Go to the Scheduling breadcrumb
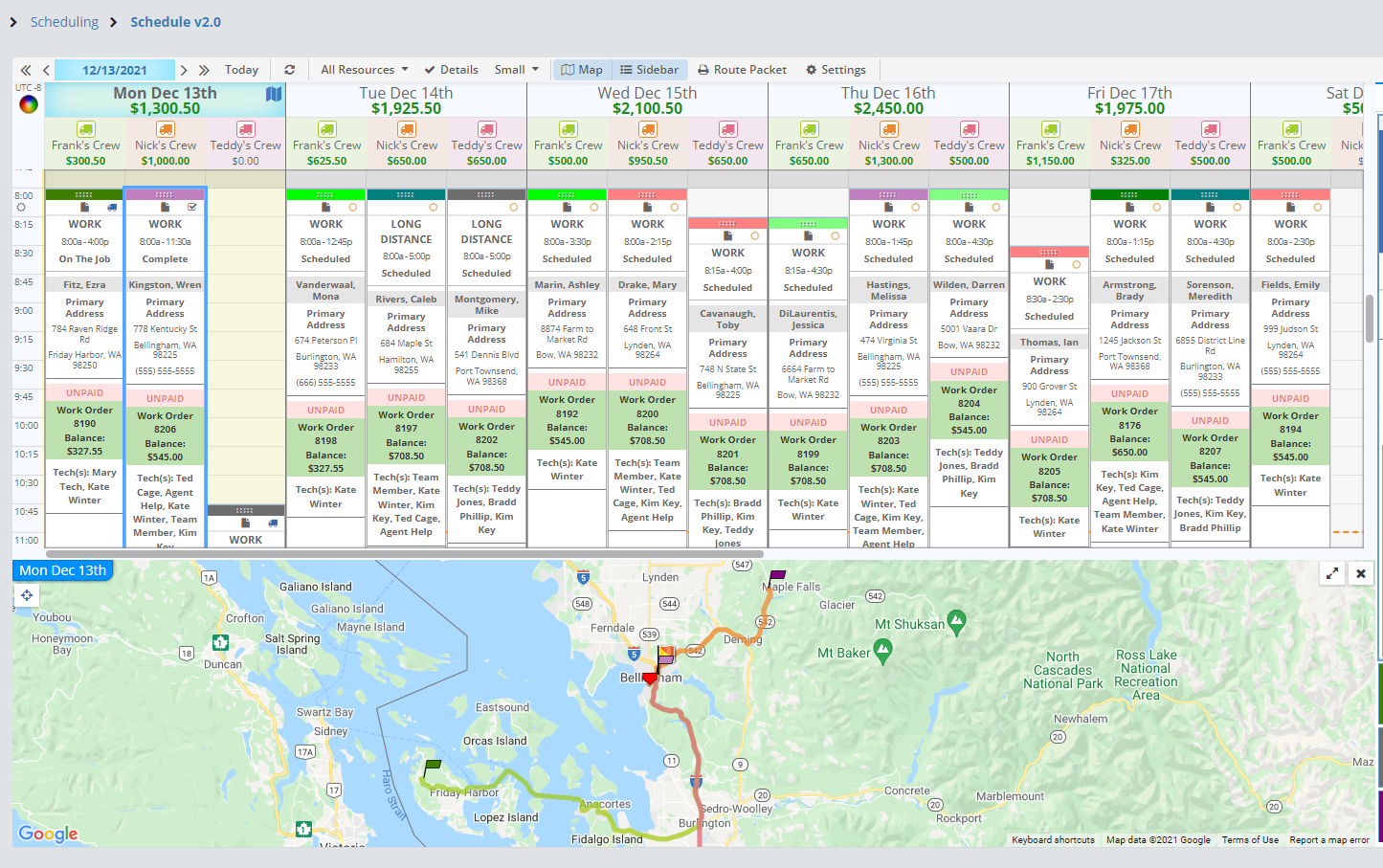 pyautogui.click(x=64, y=22)
